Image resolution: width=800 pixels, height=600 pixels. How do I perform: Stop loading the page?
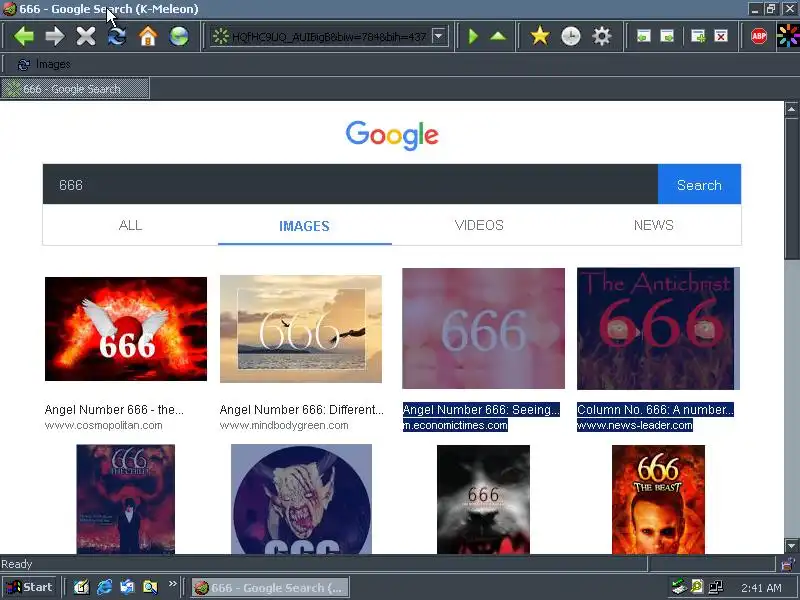coord(86,36)
